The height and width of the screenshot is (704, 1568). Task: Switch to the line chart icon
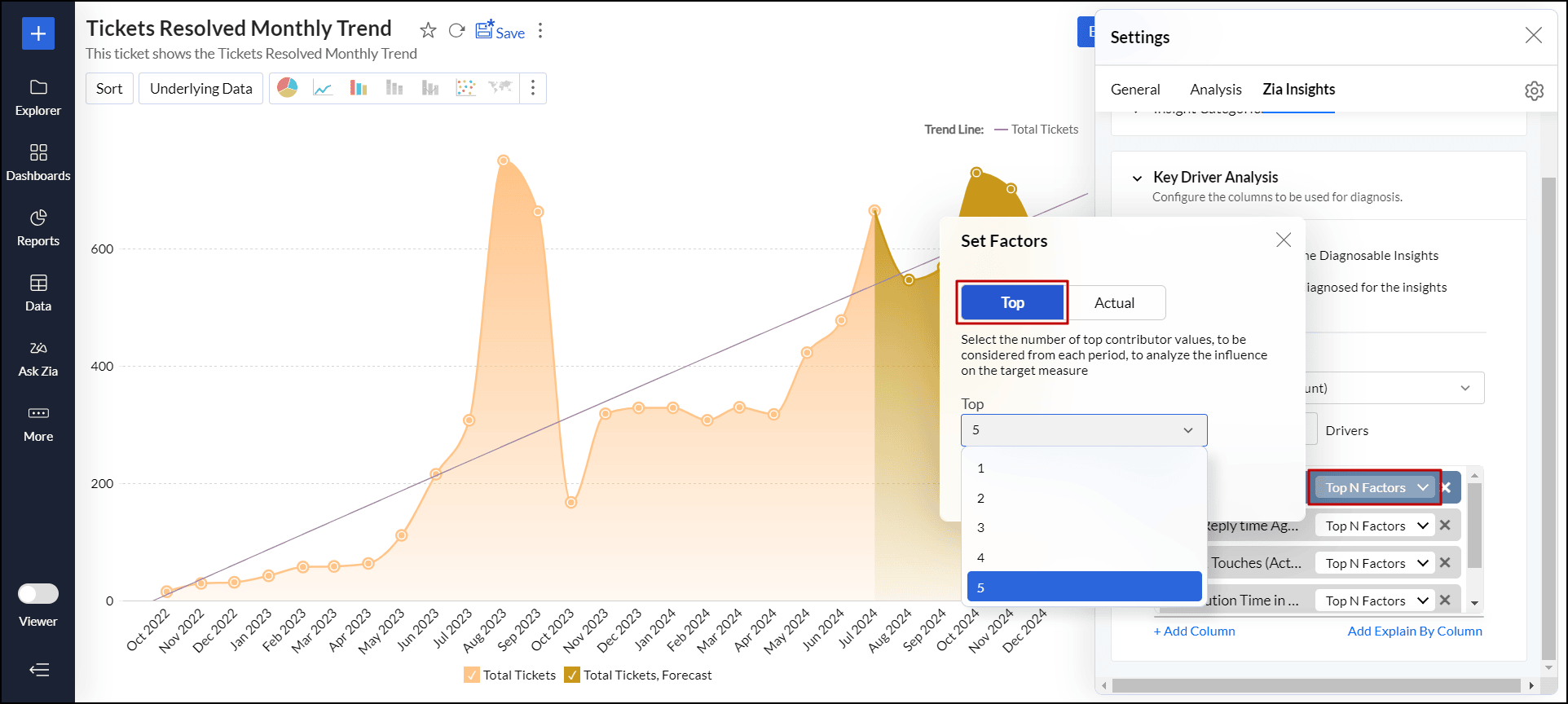click(x=323, y=88)
